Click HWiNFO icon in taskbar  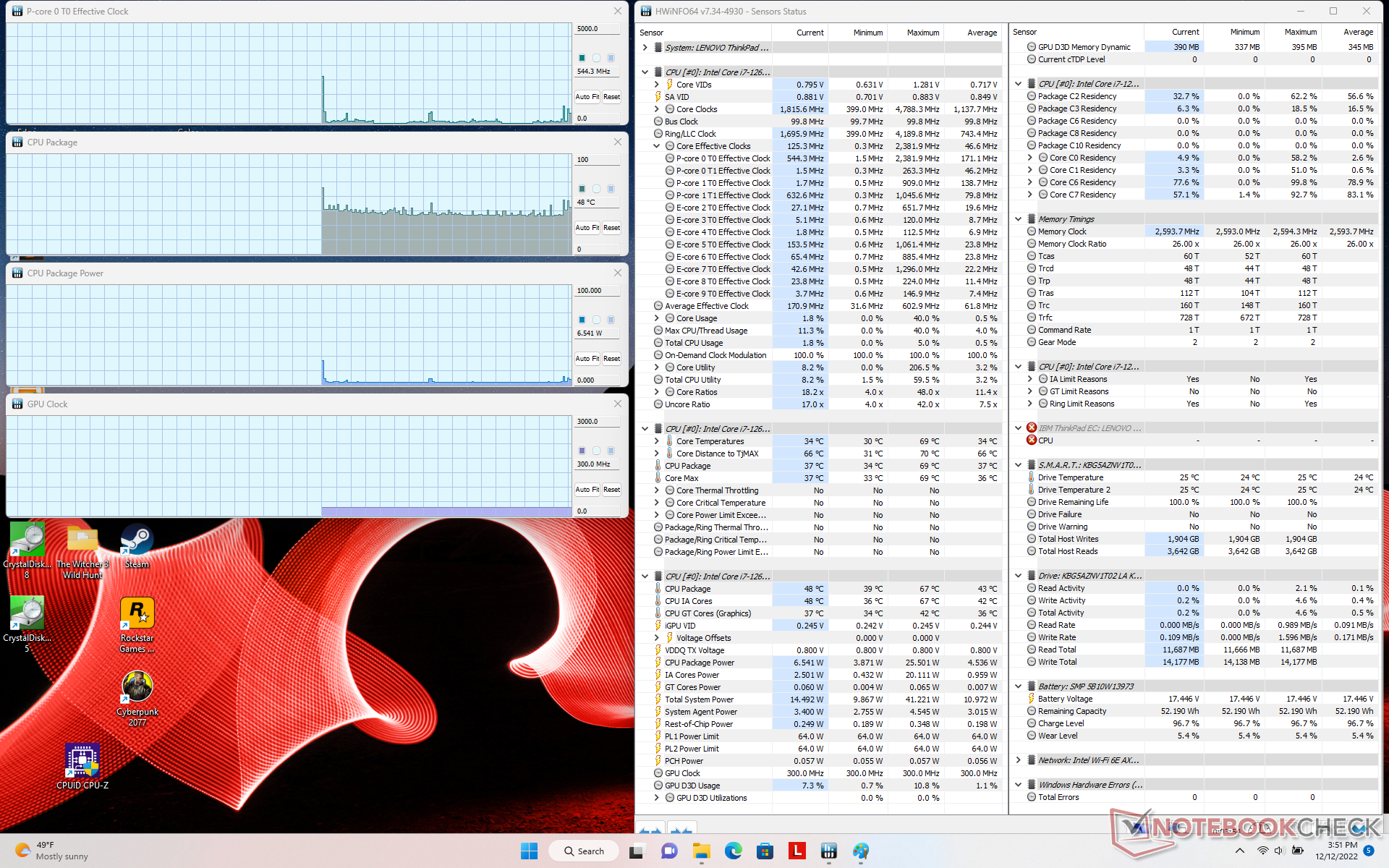pos(829,851)
